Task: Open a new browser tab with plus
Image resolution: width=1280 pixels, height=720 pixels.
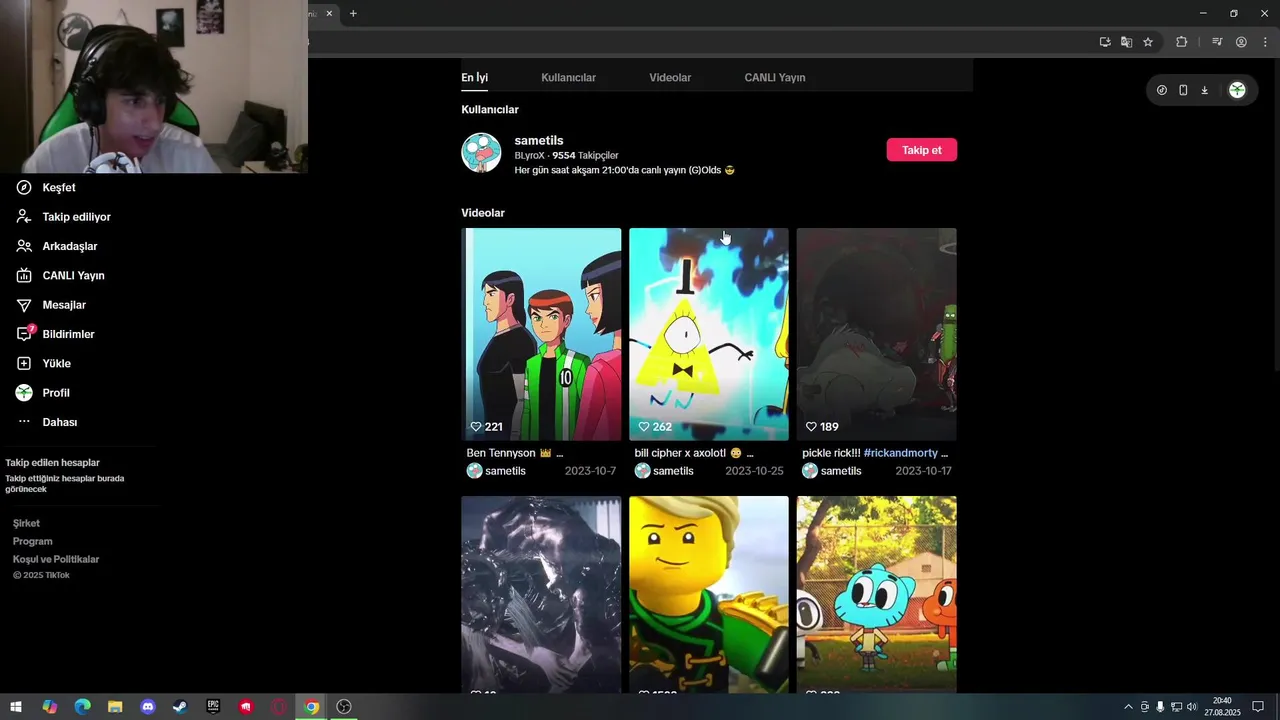Action: [x=353, y=13]
